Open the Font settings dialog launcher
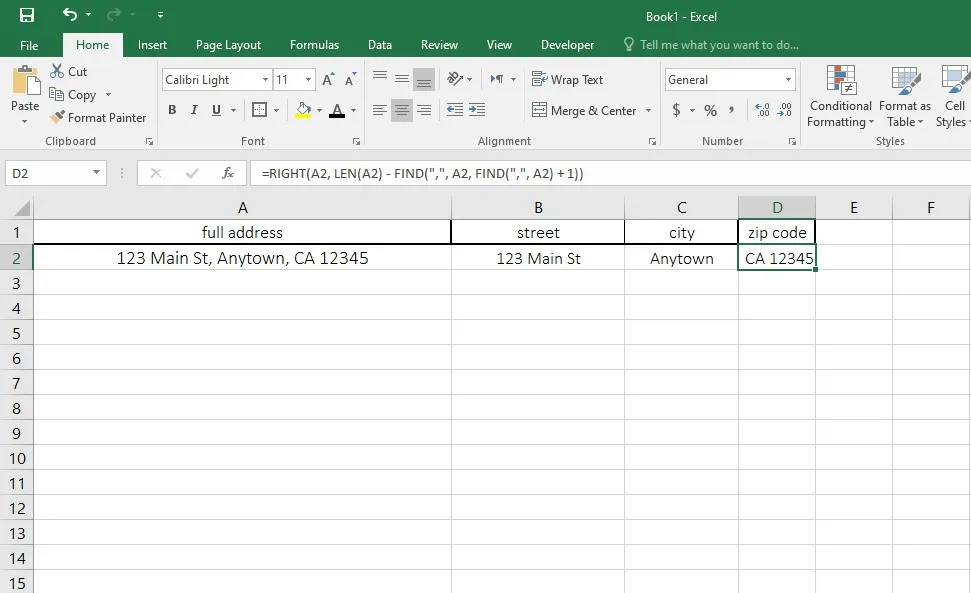Viewport: 971px width, 593px height. point(356,142)
